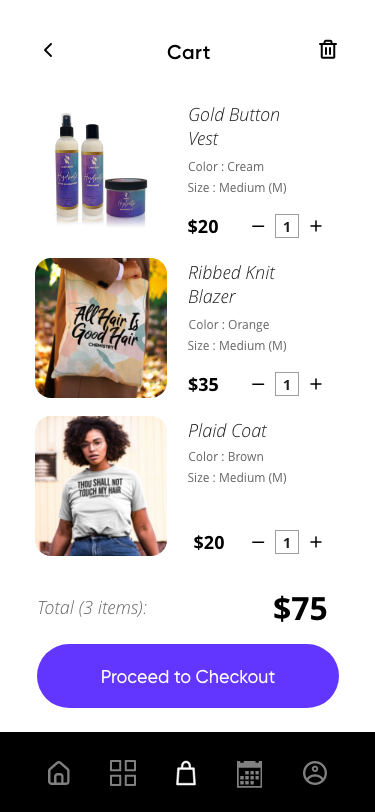Select the Plaid Coat quantity field
Viewport: 375px width, 812px height.
coord(287,542)
